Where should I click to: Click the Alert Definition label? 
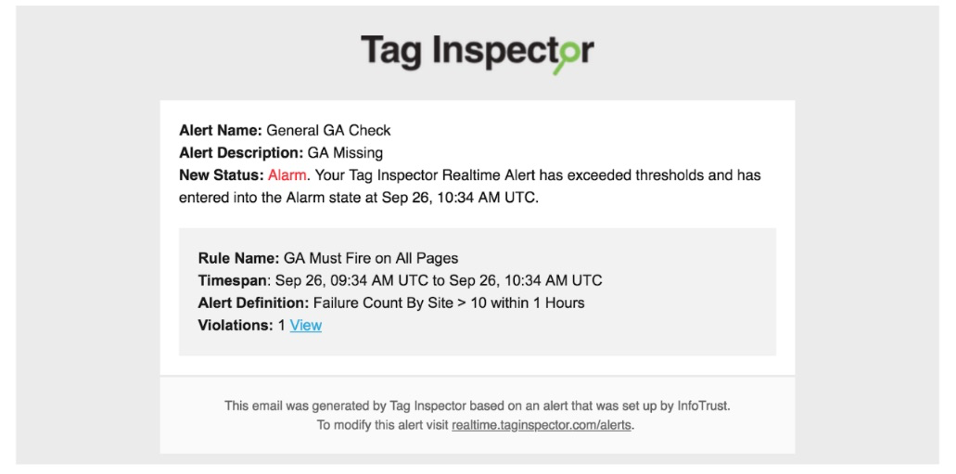tap(253, 302)
